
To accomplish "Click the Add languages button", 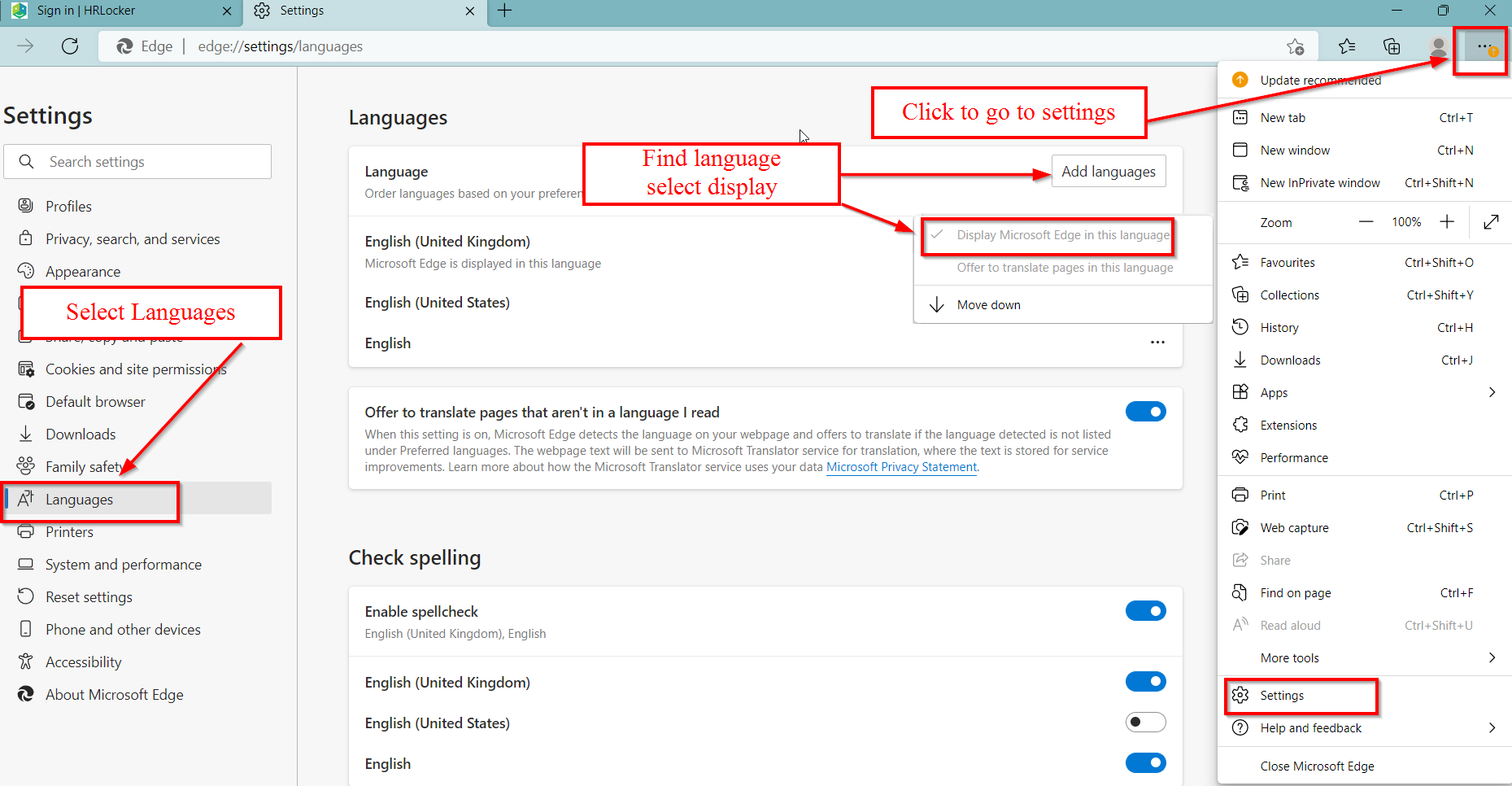I will (x=1108, y=171).
